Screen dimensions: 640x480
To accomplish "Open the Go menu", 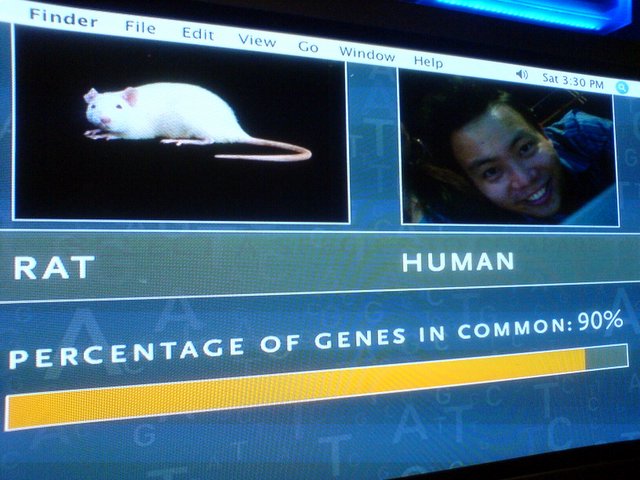I will click(308, 47).
